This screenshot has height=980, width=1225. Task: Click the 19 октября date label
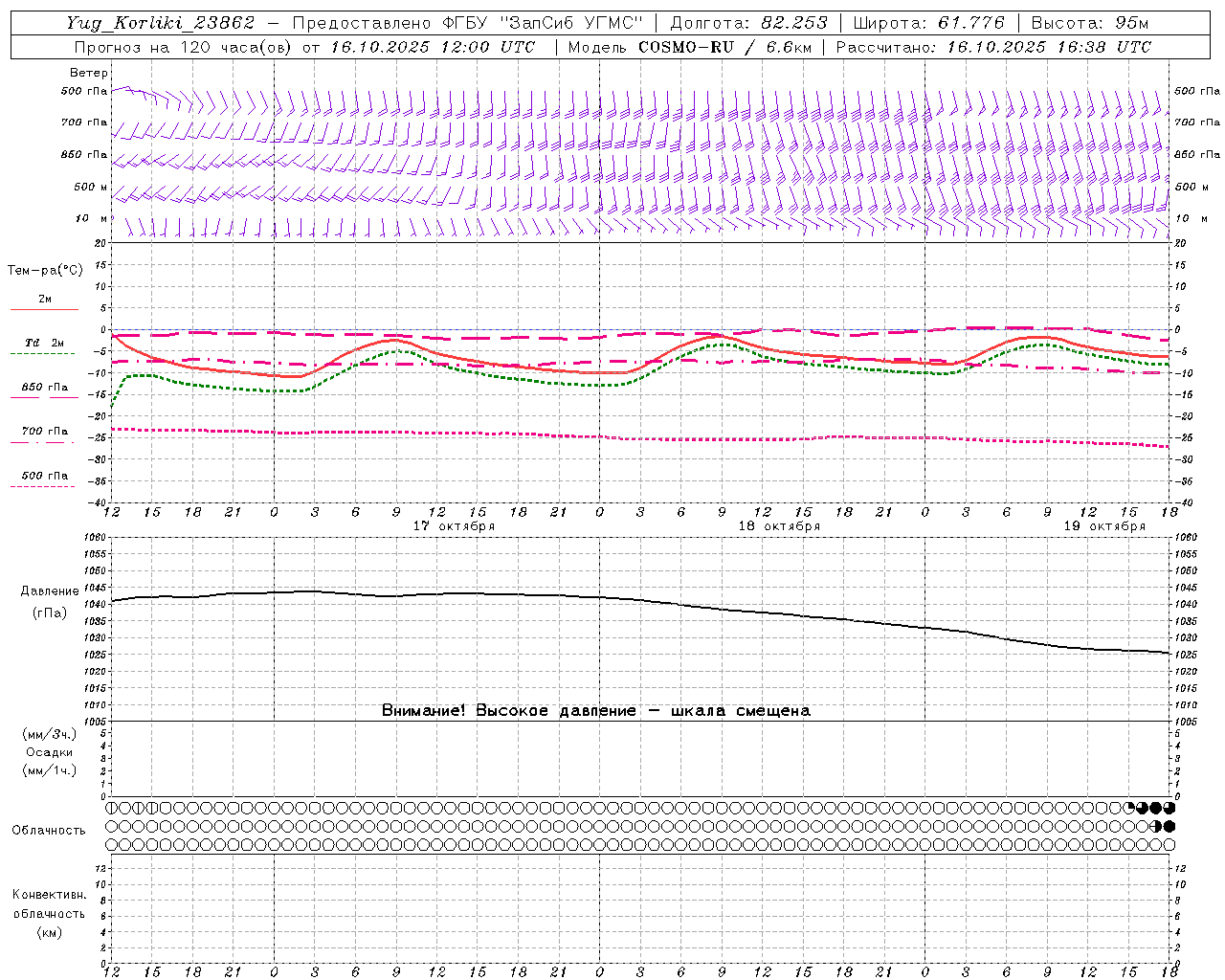[1104, 526]
